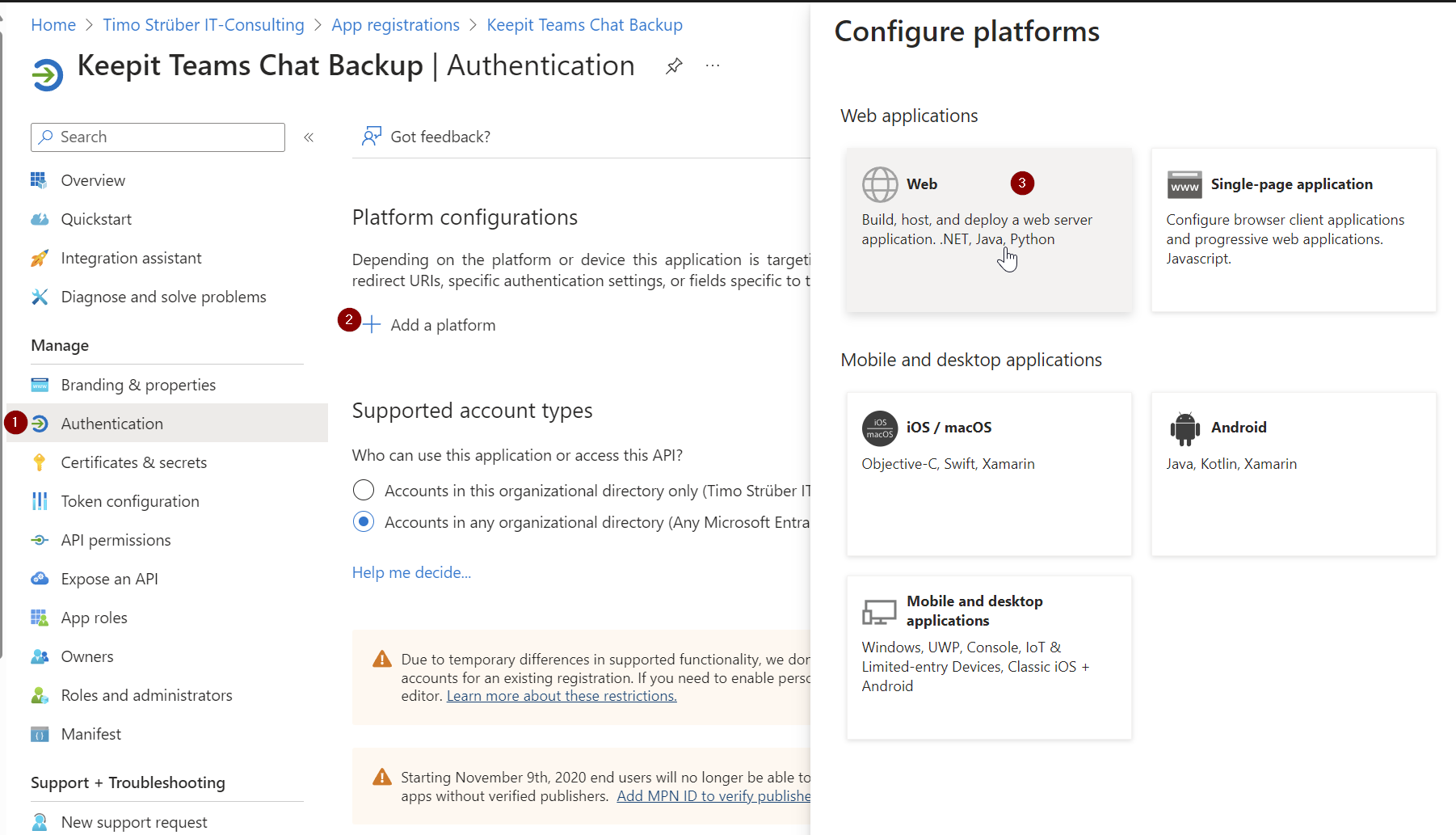Screen dimensions: 1456x835
Task: Open the Token configuration menu item
Action: click(x=129, y=501)
